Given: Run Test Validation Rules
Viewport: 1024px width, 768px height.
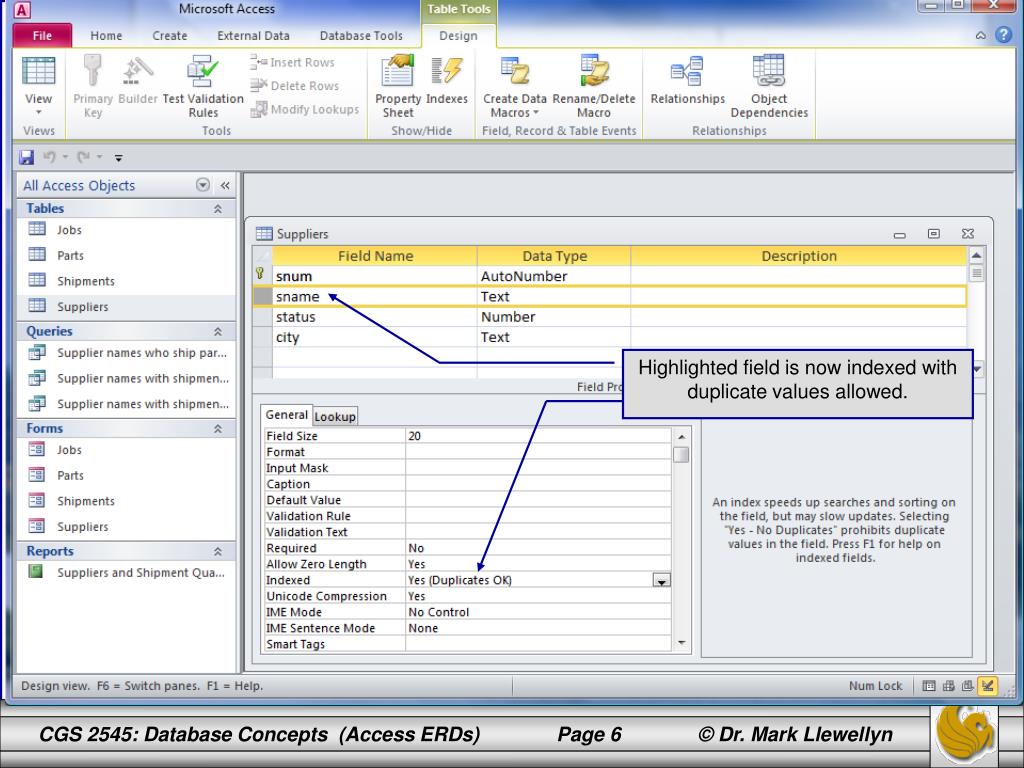Looking at the screenshot, I should click(203, 86).
